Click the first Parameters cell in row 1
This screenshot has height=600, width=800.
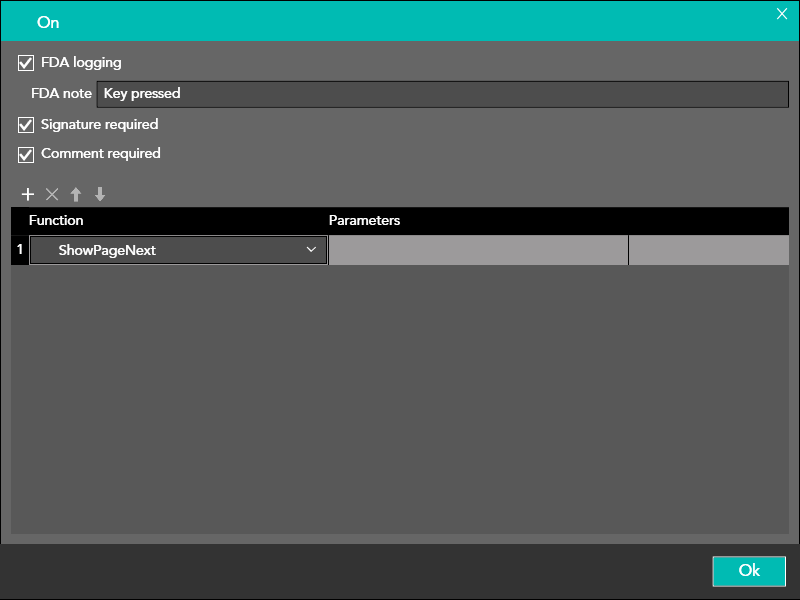[x=478, y=251]
